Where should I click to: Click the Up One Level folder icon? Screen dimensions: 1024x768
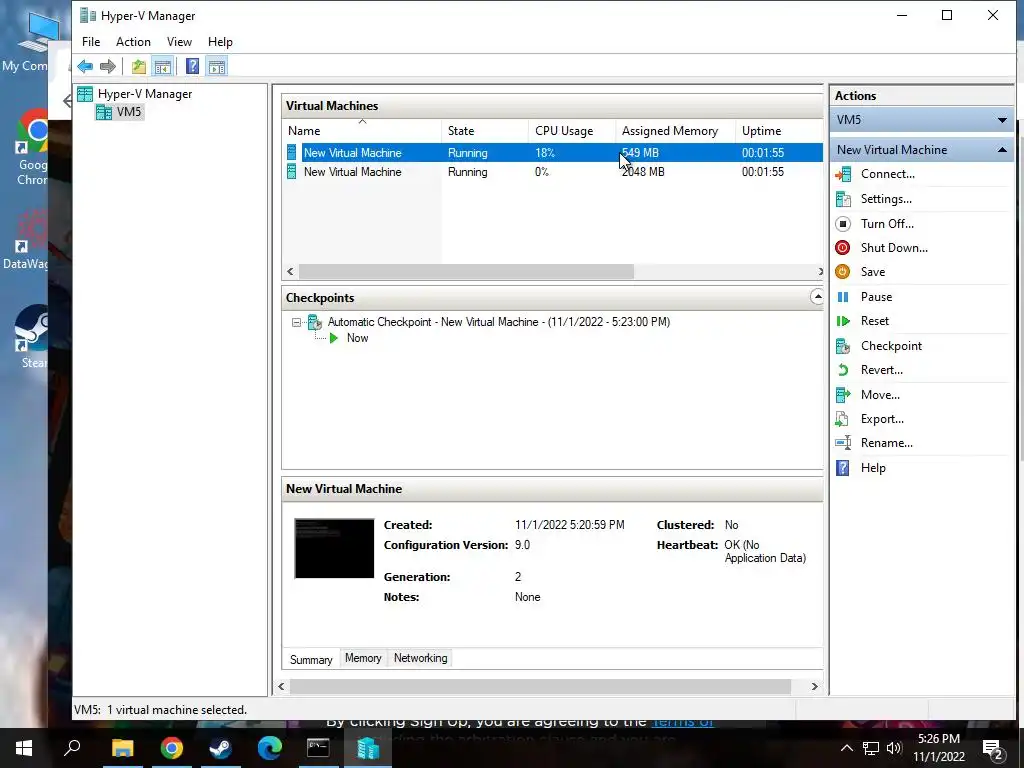138,67
